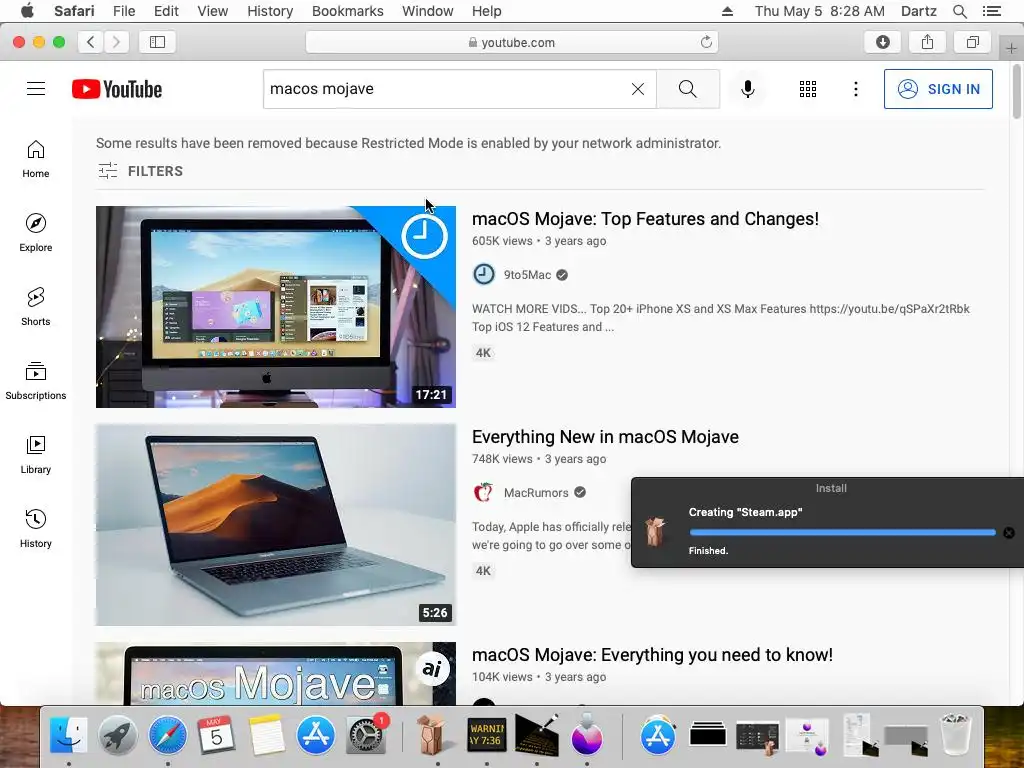Open the Safari share button
This screenshot has width=1024, height=768.
click(927, 42)
